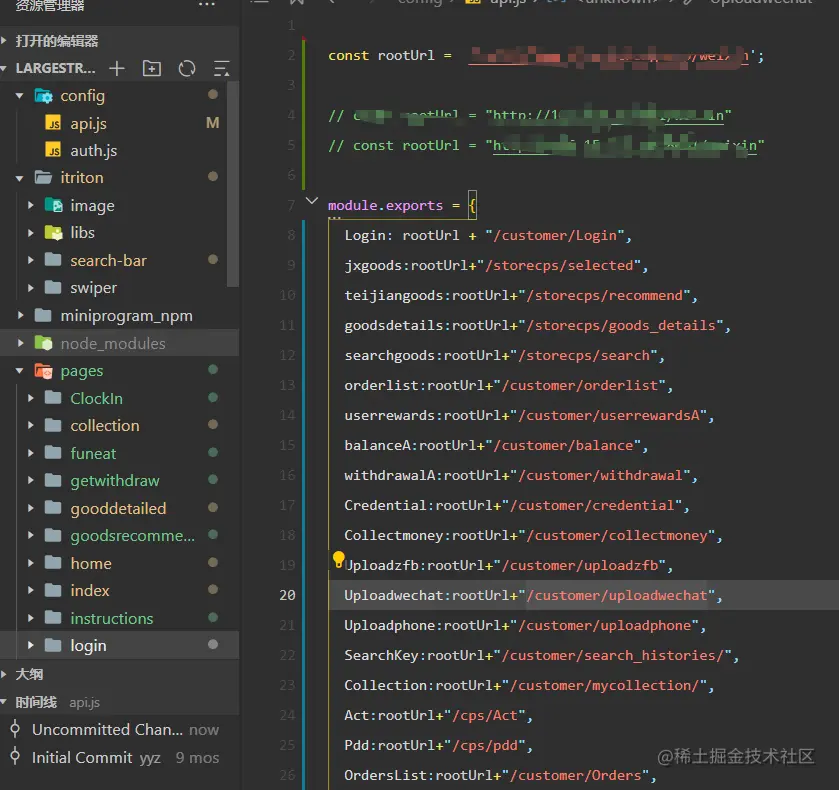Expand the image folder
This screenshot has height=790, width=839.
[x=30, y=206]
